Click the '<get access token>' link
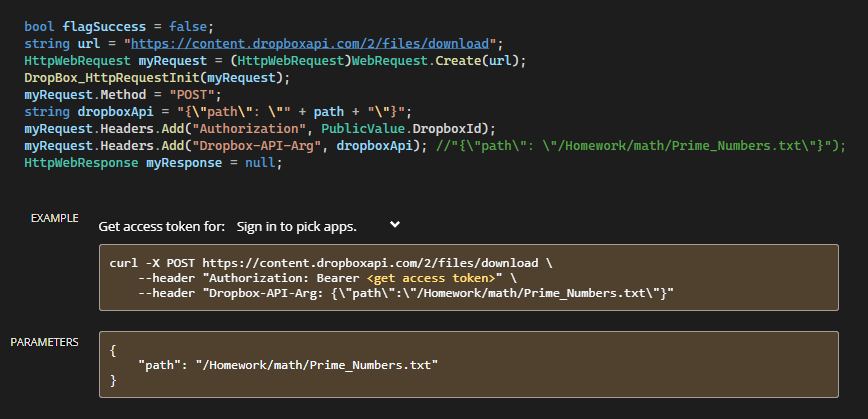The image size is (868, 419). coord(431,278)
